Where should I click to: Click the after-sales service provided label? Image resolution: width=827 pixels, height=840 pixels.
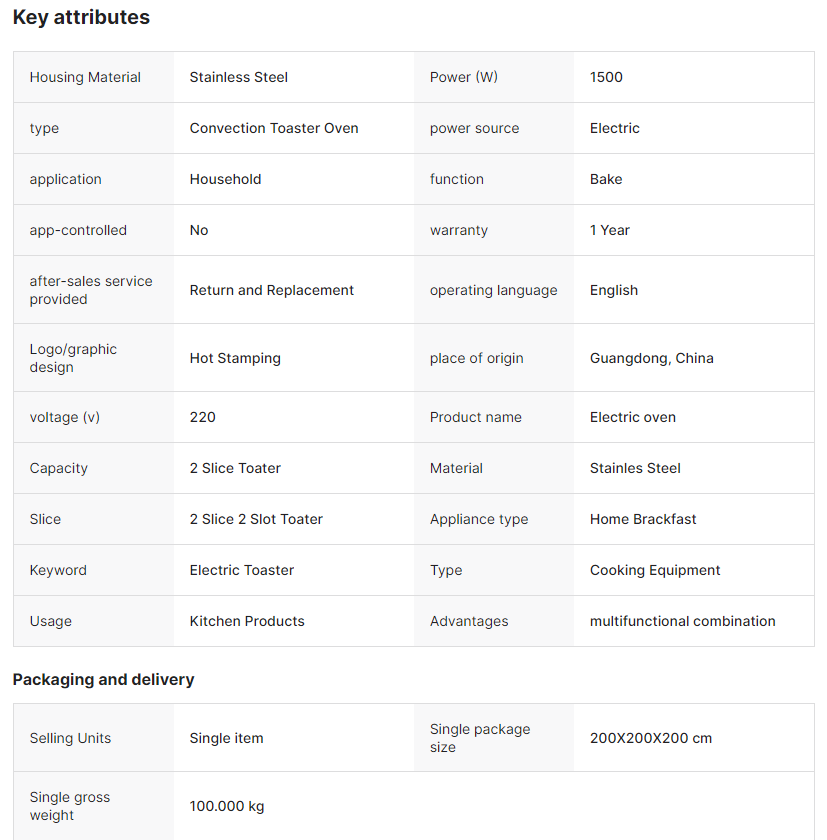click(x=91, y=290)
